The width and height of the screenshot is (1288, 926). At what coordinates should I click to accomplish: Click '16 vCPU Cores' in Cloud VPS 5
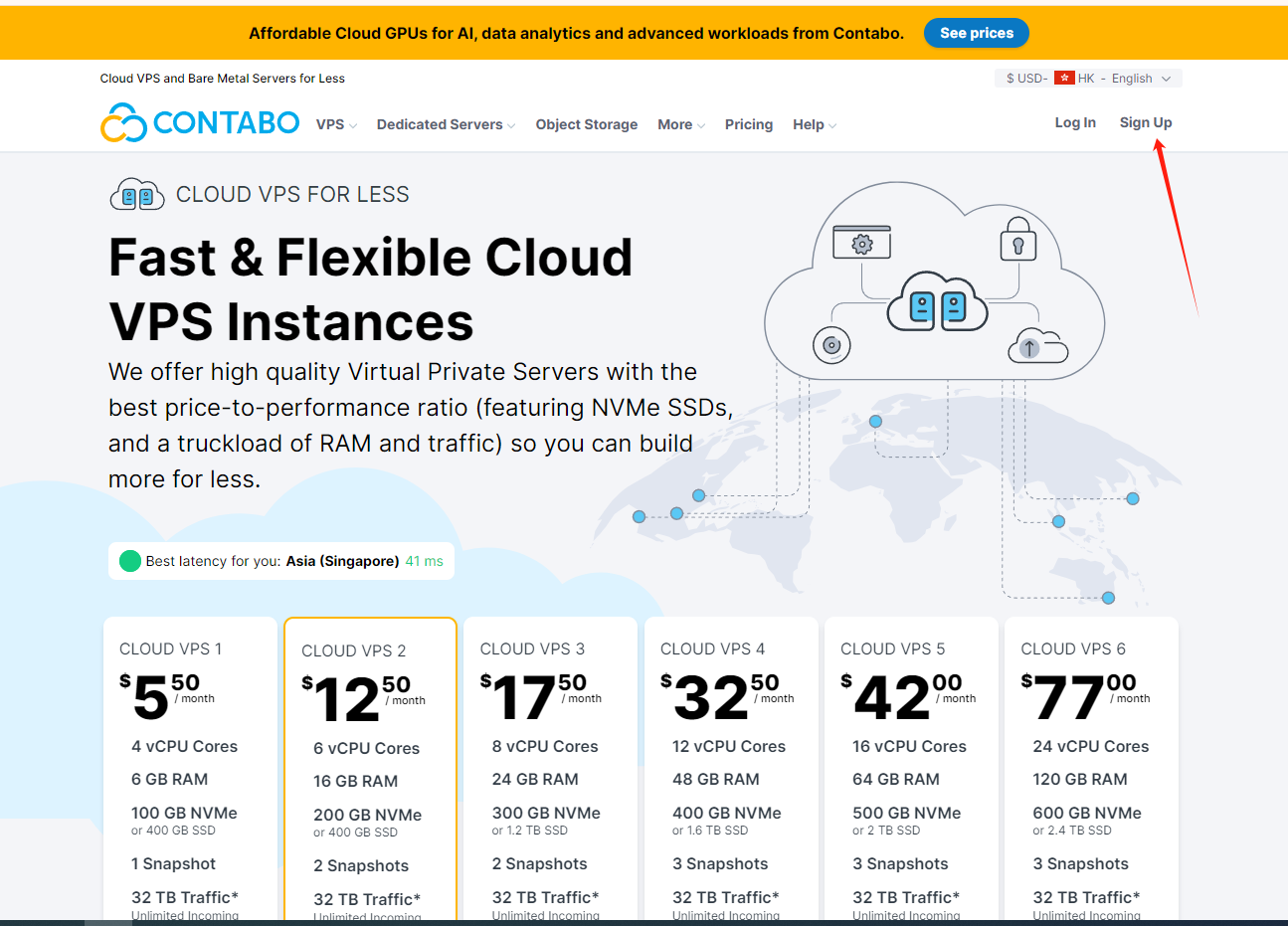point(909,746)
